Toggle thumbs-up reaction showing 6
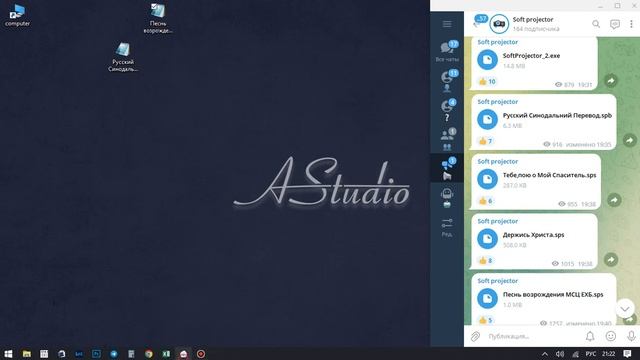Image resolution: width=640 pixels, height=360 pixels. coord(486,201)
